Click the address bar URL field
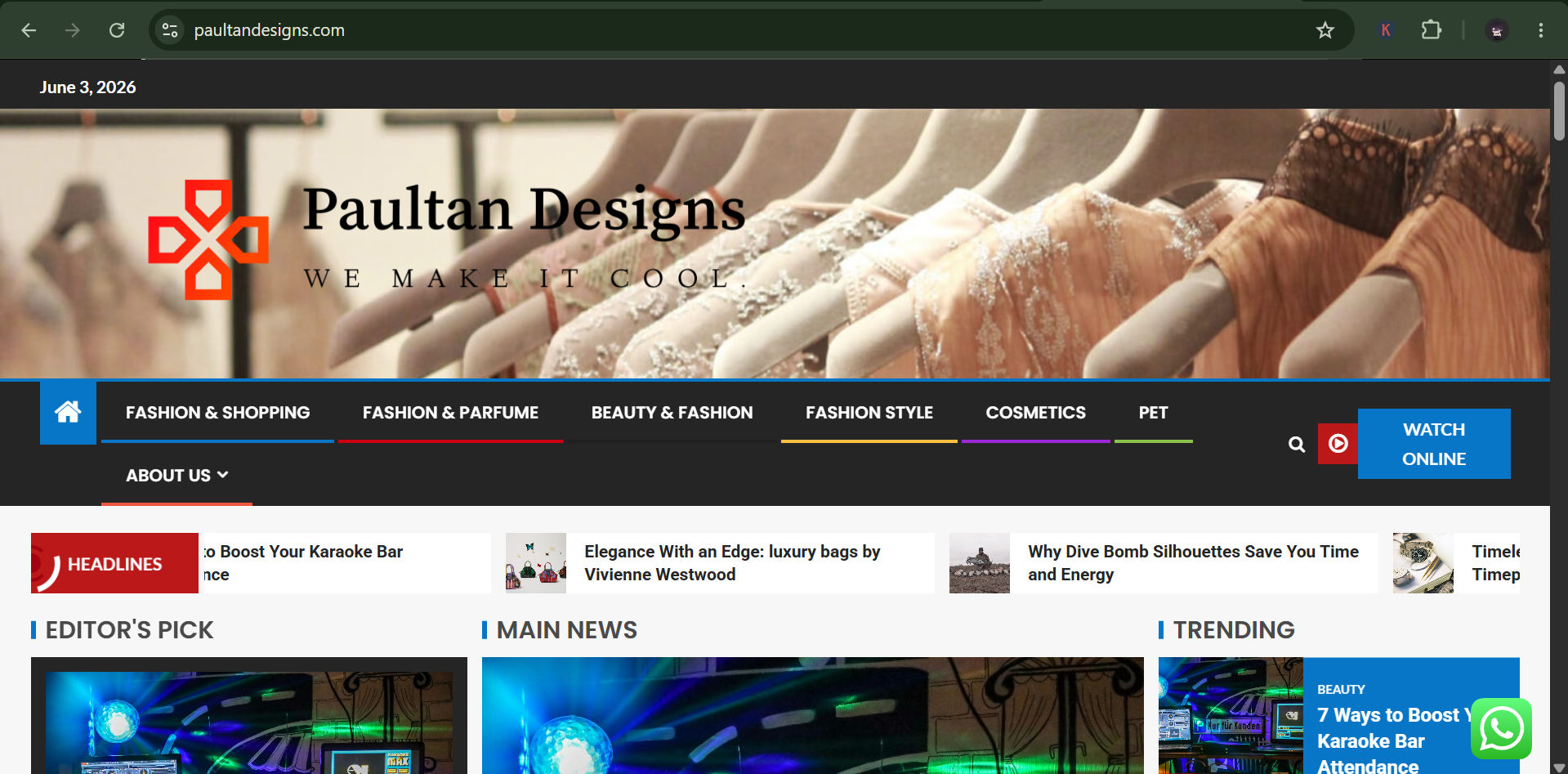 [735, 30]
